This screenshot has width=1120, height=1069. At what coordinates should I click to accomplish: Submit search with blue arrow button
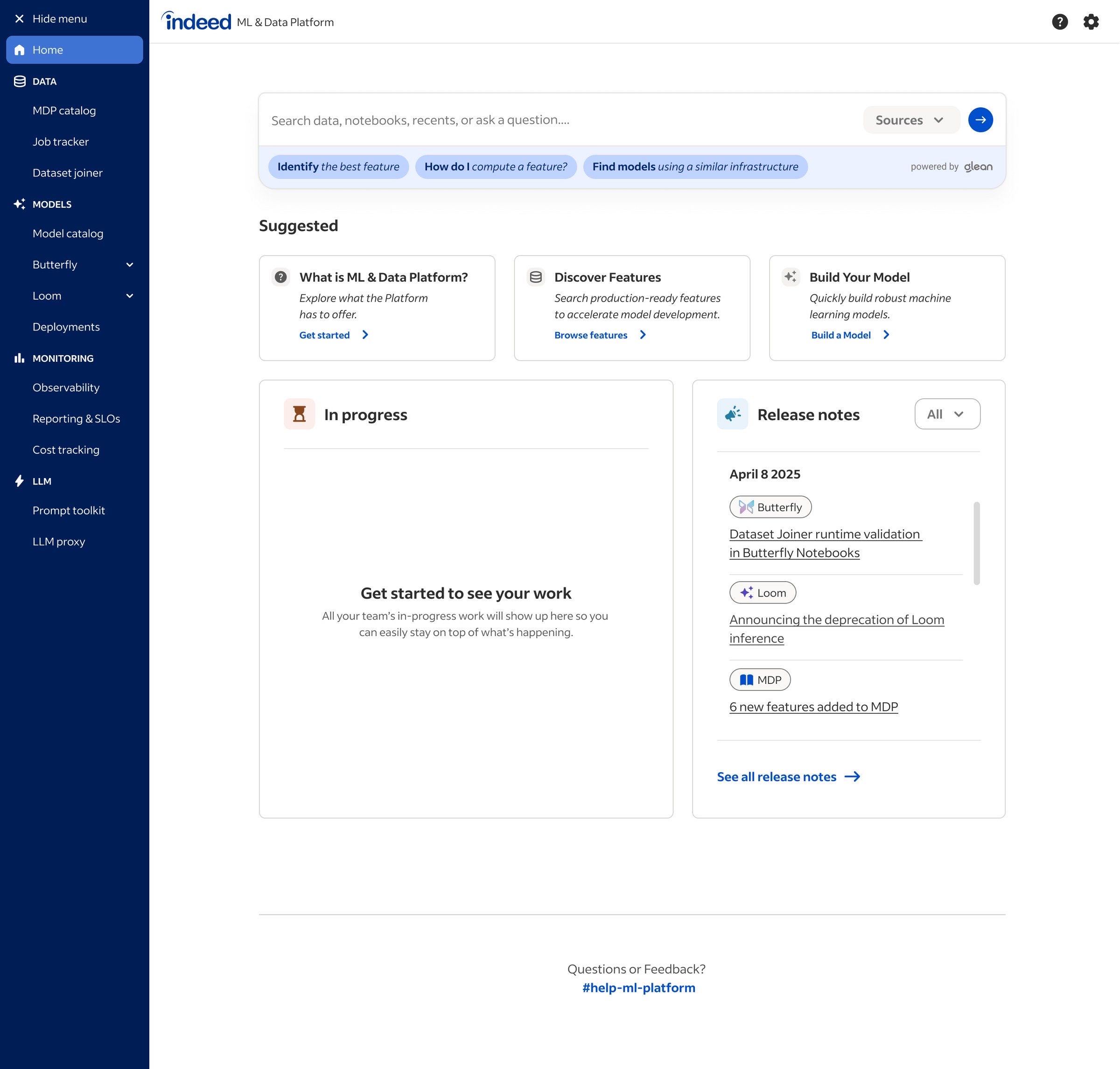click(980, 120)
